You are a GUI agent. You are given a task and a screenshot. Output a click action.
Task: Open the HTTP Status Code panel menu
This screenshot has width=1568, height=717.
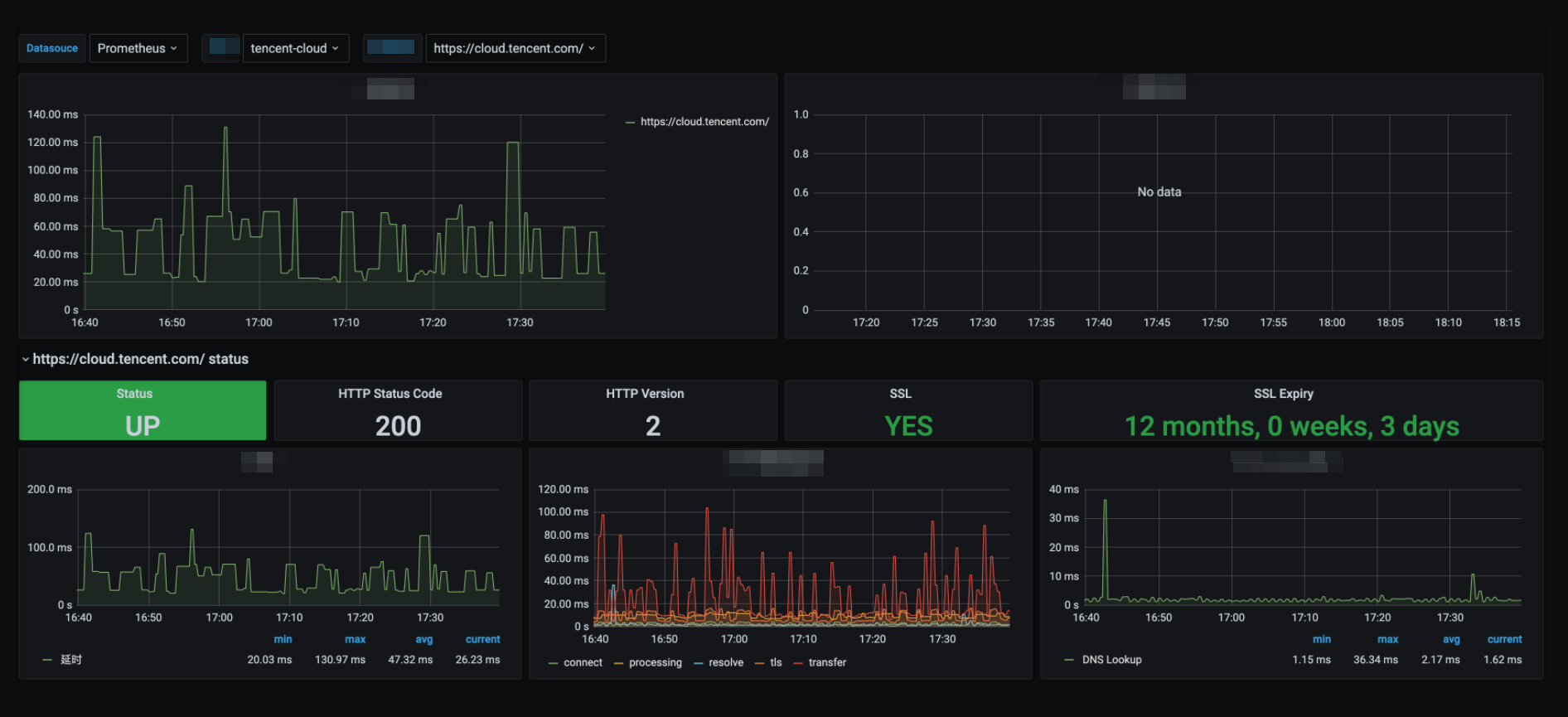pos(390,394)
